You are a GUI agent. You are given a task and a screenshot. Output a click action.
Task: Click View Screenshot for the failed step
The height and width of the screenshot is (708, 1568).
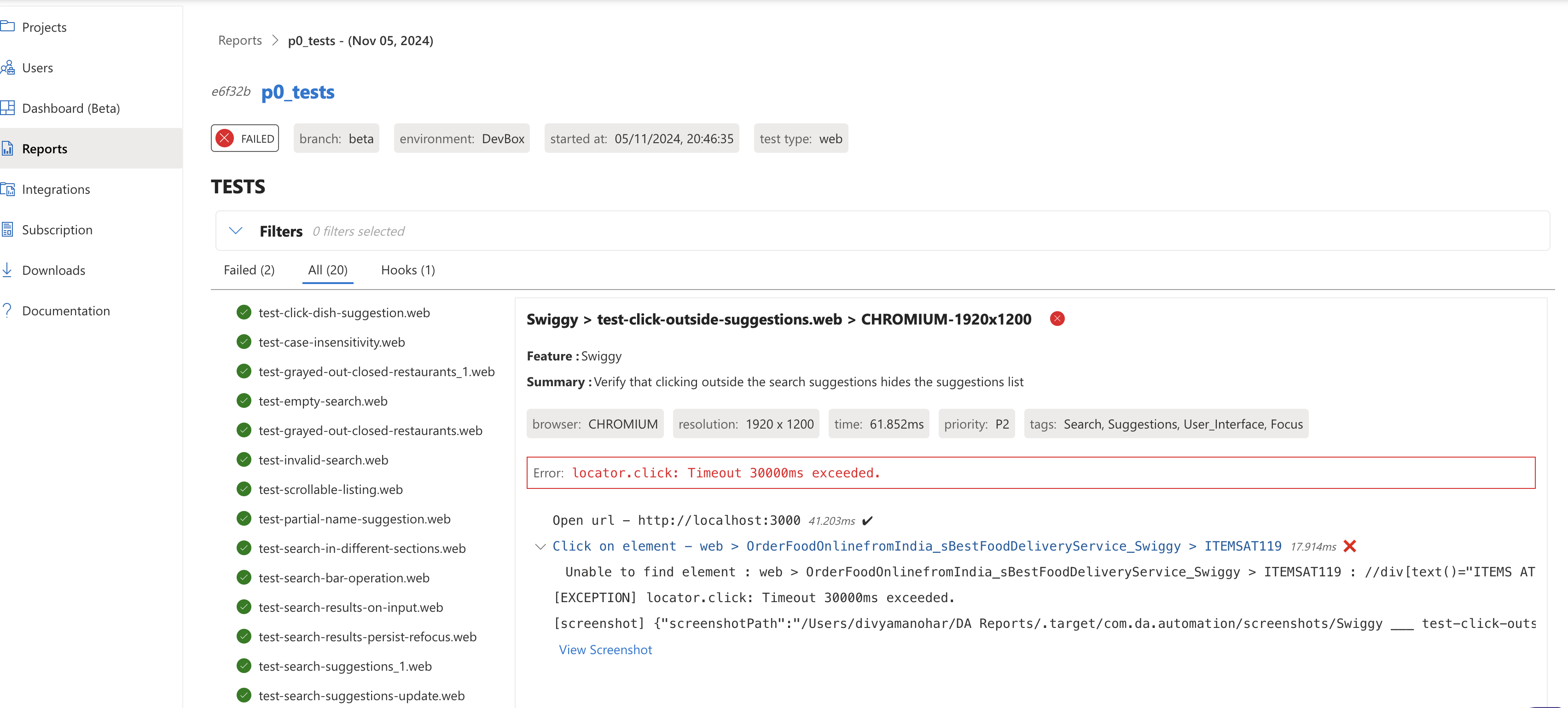coord(605,650)
